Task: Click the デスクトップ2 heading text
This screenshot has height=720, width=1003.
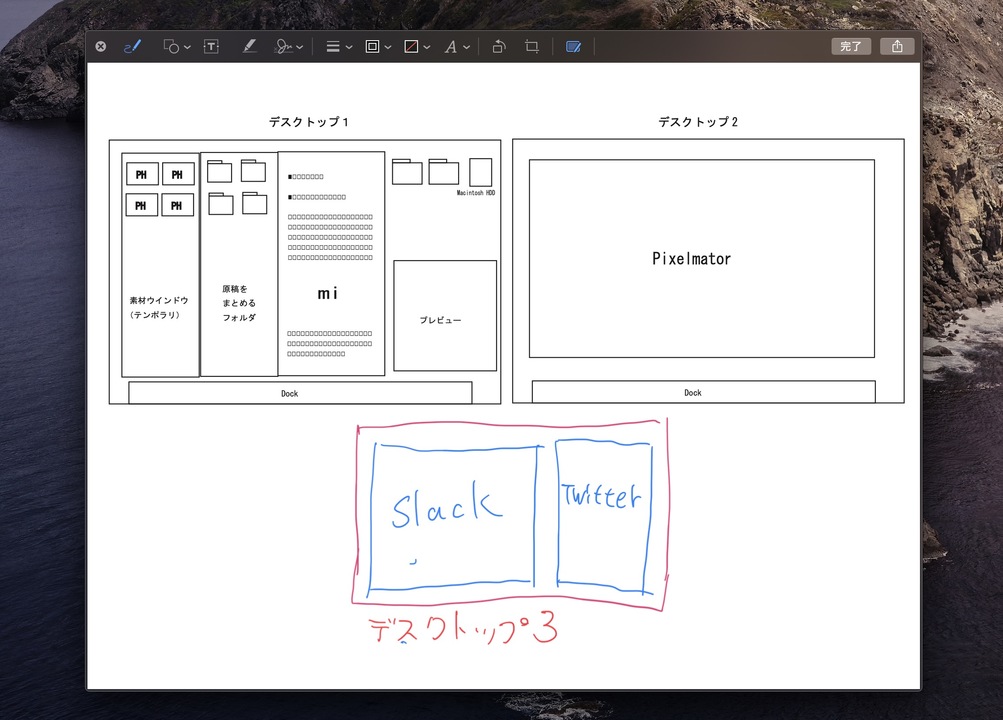Action: [698, 122]
